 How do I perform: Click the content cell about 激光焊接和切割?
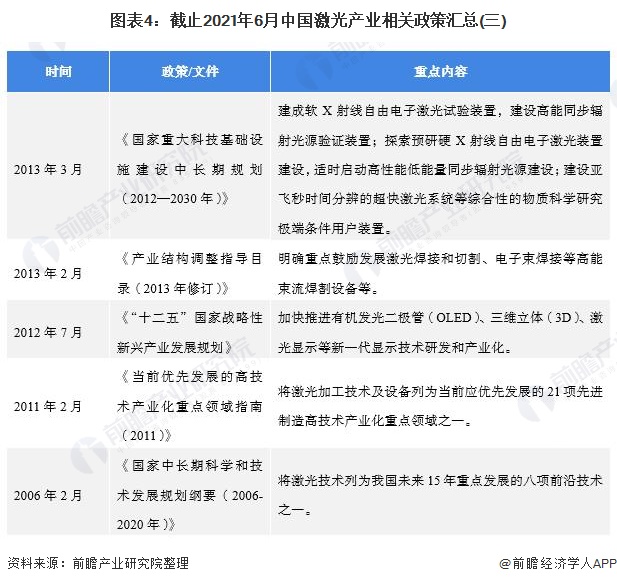440,268
